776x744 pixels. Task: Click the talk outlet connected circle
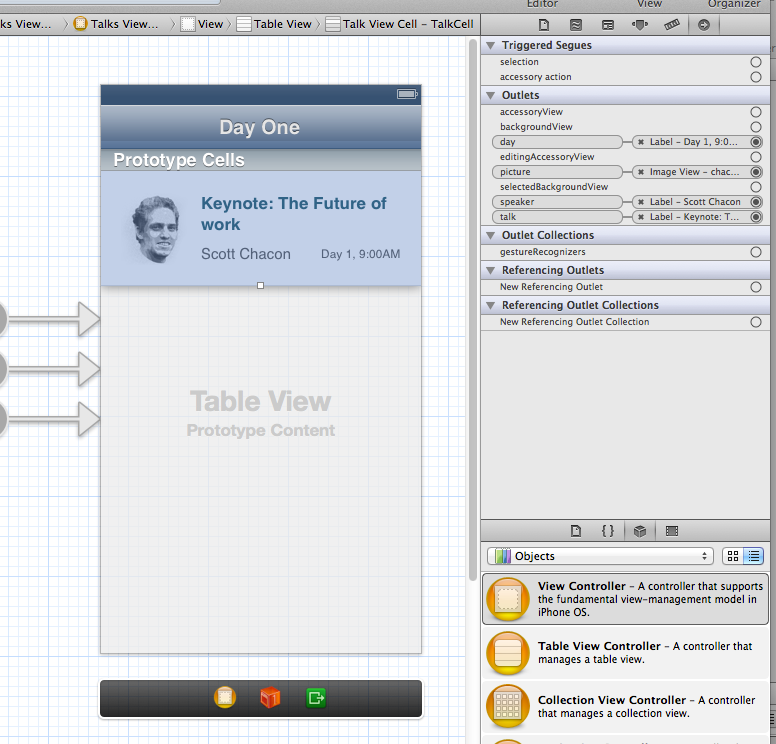[756, 217]
